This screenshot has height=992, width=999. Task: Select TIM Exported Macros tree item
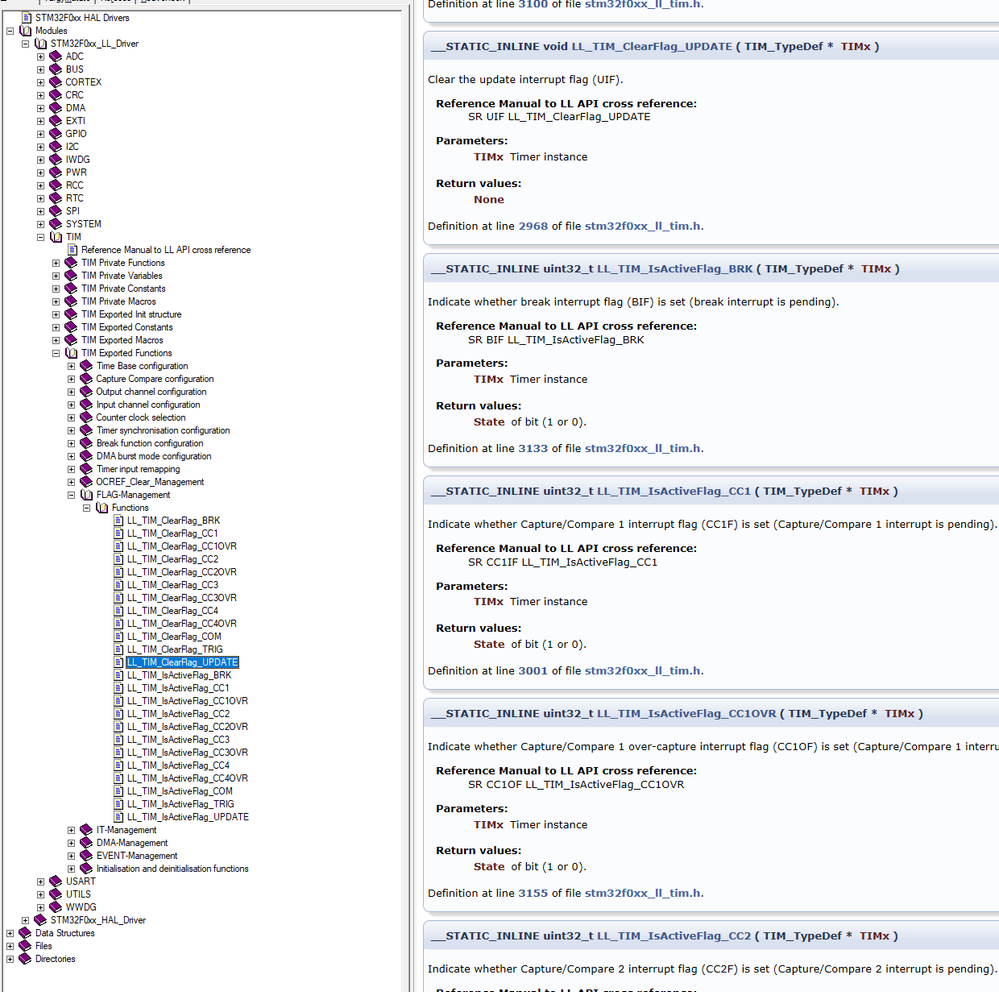pos(122,340)
